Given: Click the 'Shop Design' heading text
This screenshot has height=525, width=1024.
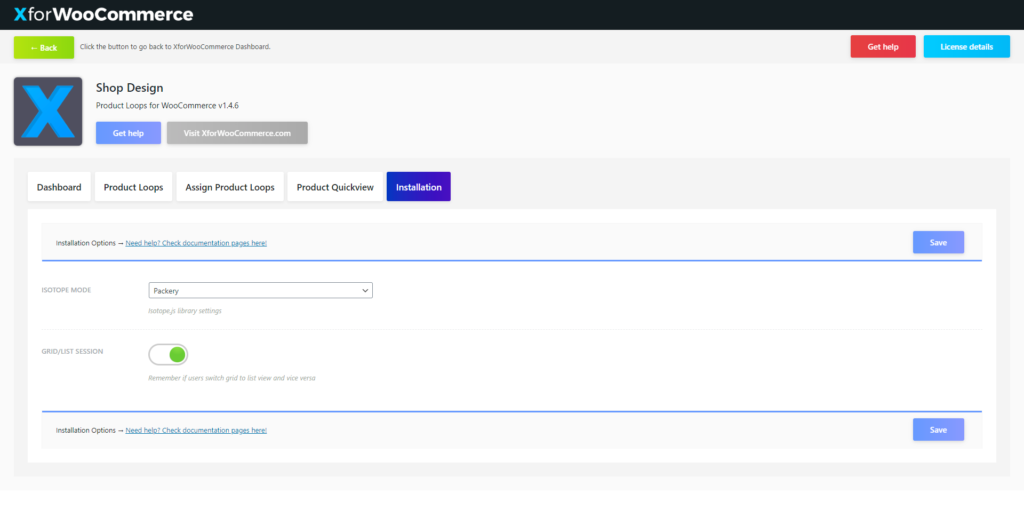Looking at the screenshot, I should coord(129,88).
